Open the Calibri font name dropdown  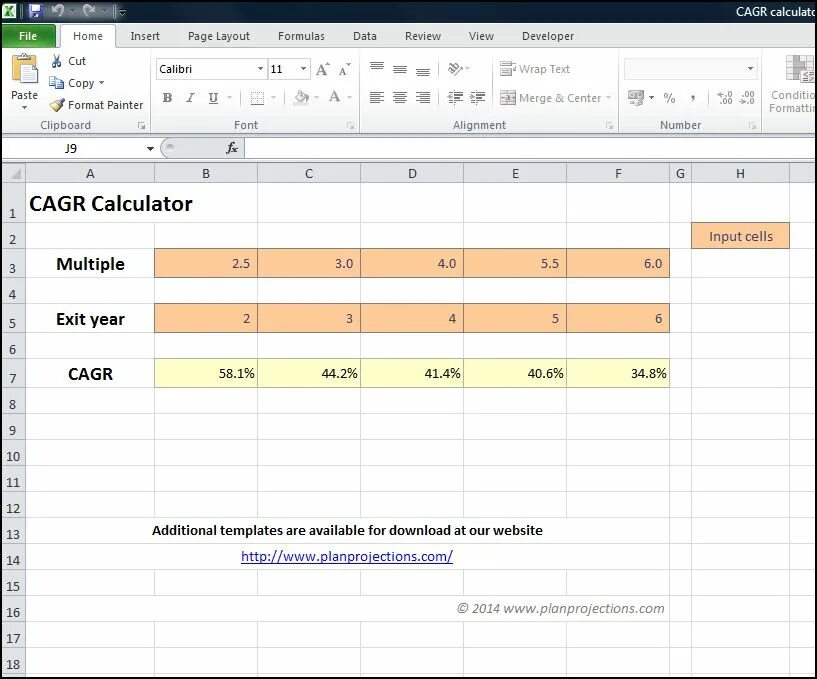point(260,69)
